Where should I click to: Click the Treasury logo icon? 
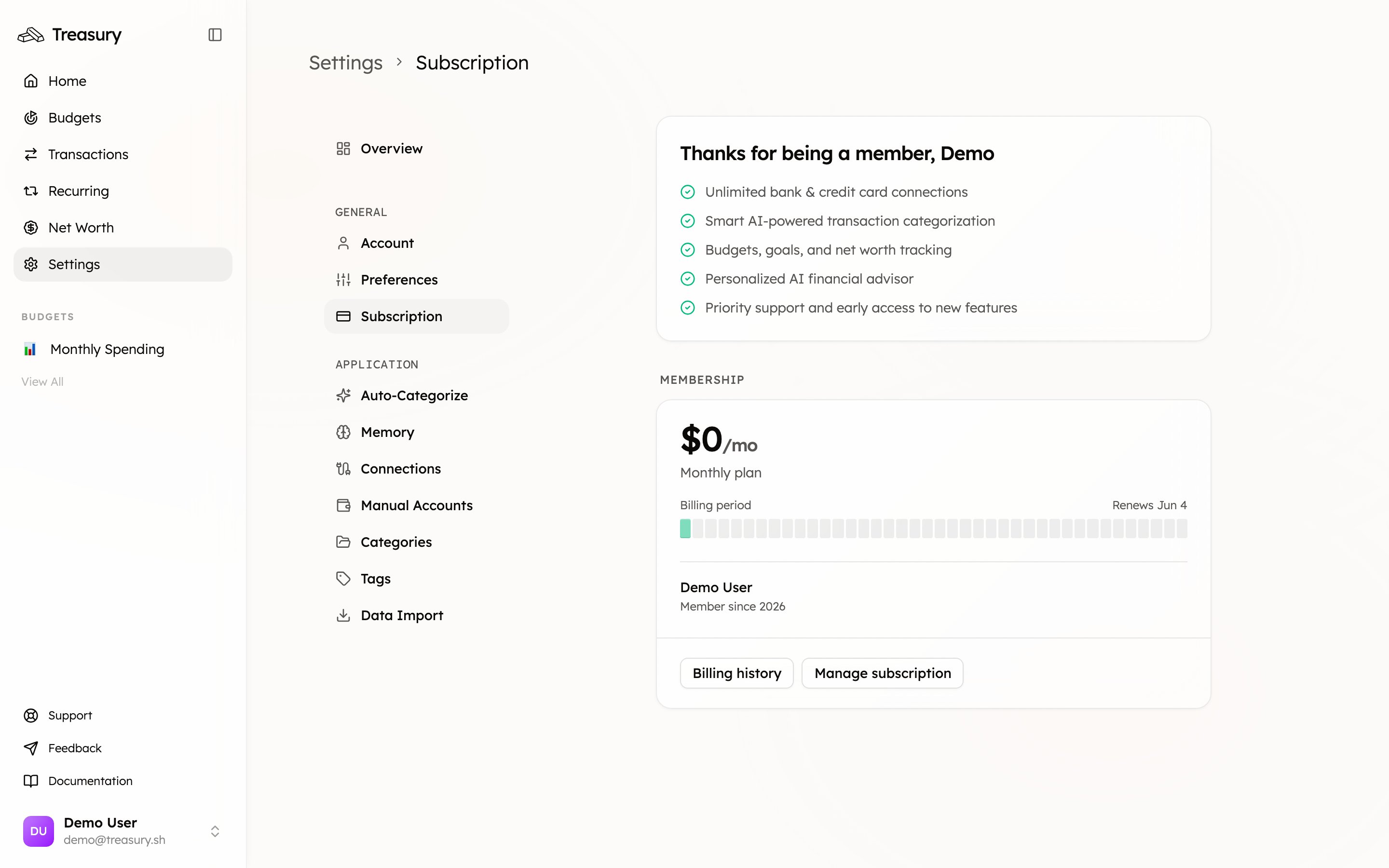point(31,35)
